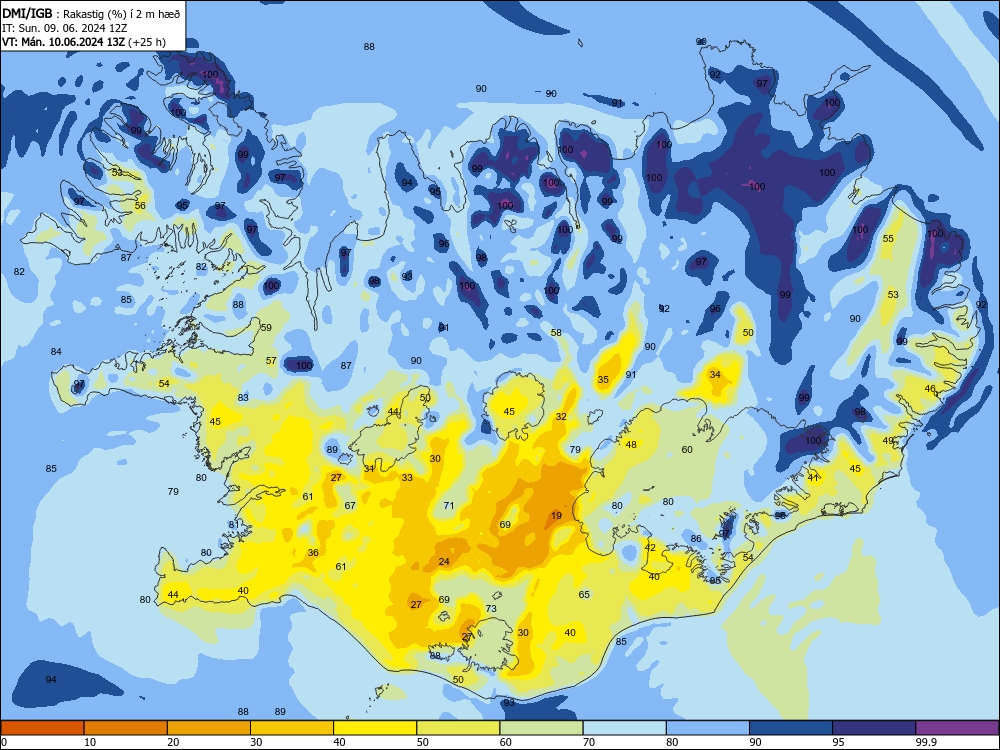
Task: Click the humidity value '24' on the map
Action: point(444,562)
